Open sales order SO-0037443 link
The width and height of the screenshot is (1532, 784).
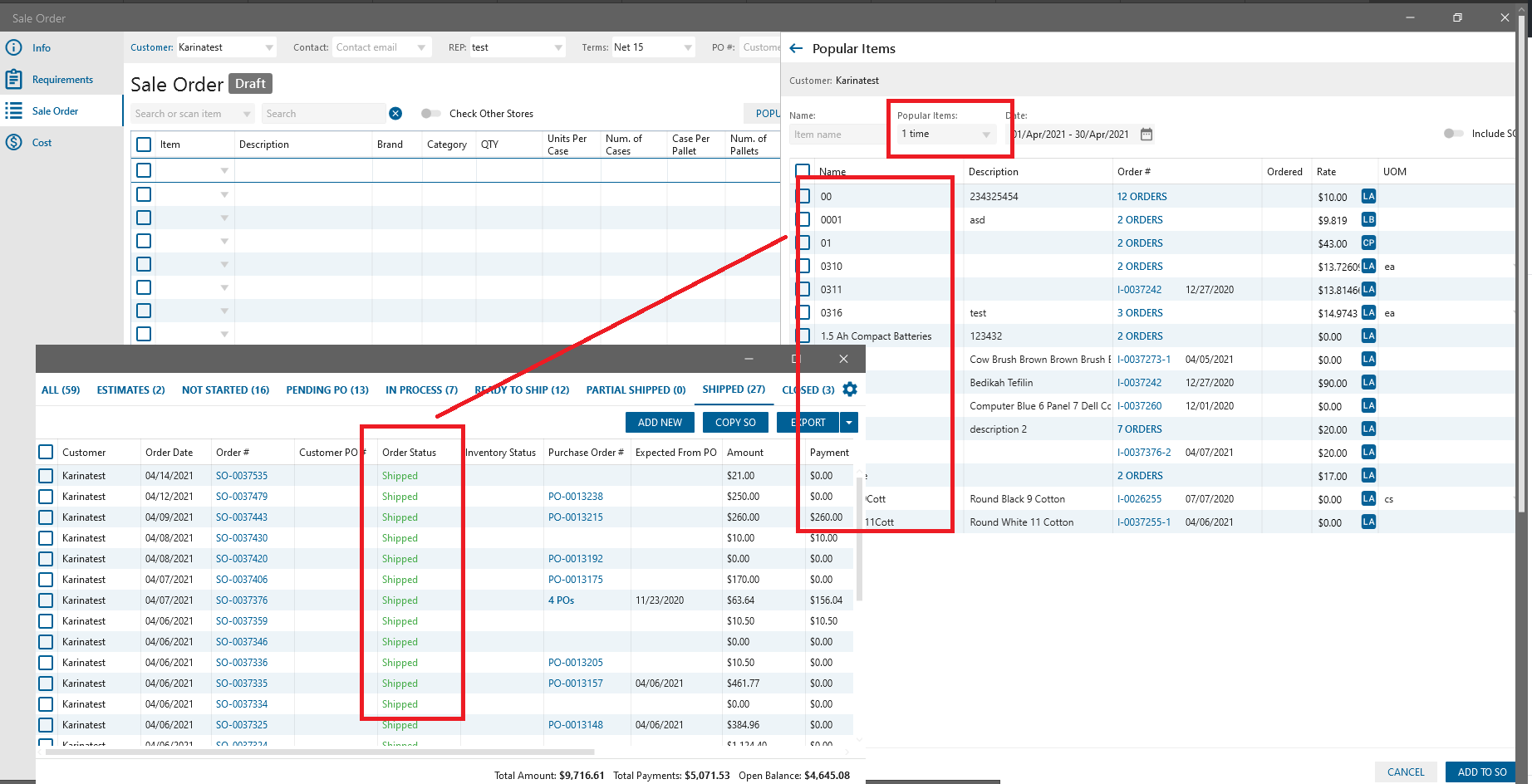click(x=242, y=517)
